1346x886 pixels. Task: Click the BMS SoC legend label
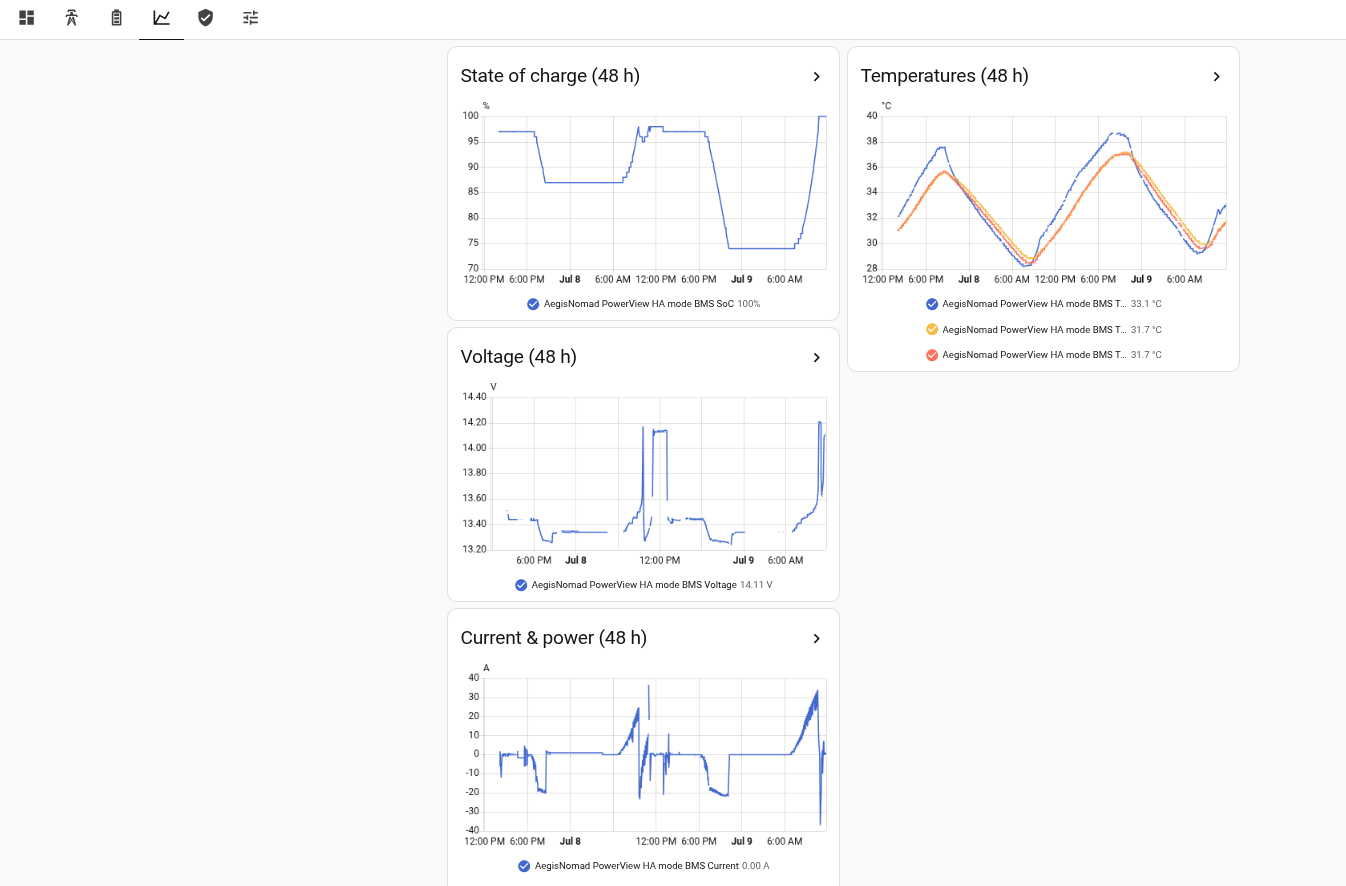tap(639, 304)
